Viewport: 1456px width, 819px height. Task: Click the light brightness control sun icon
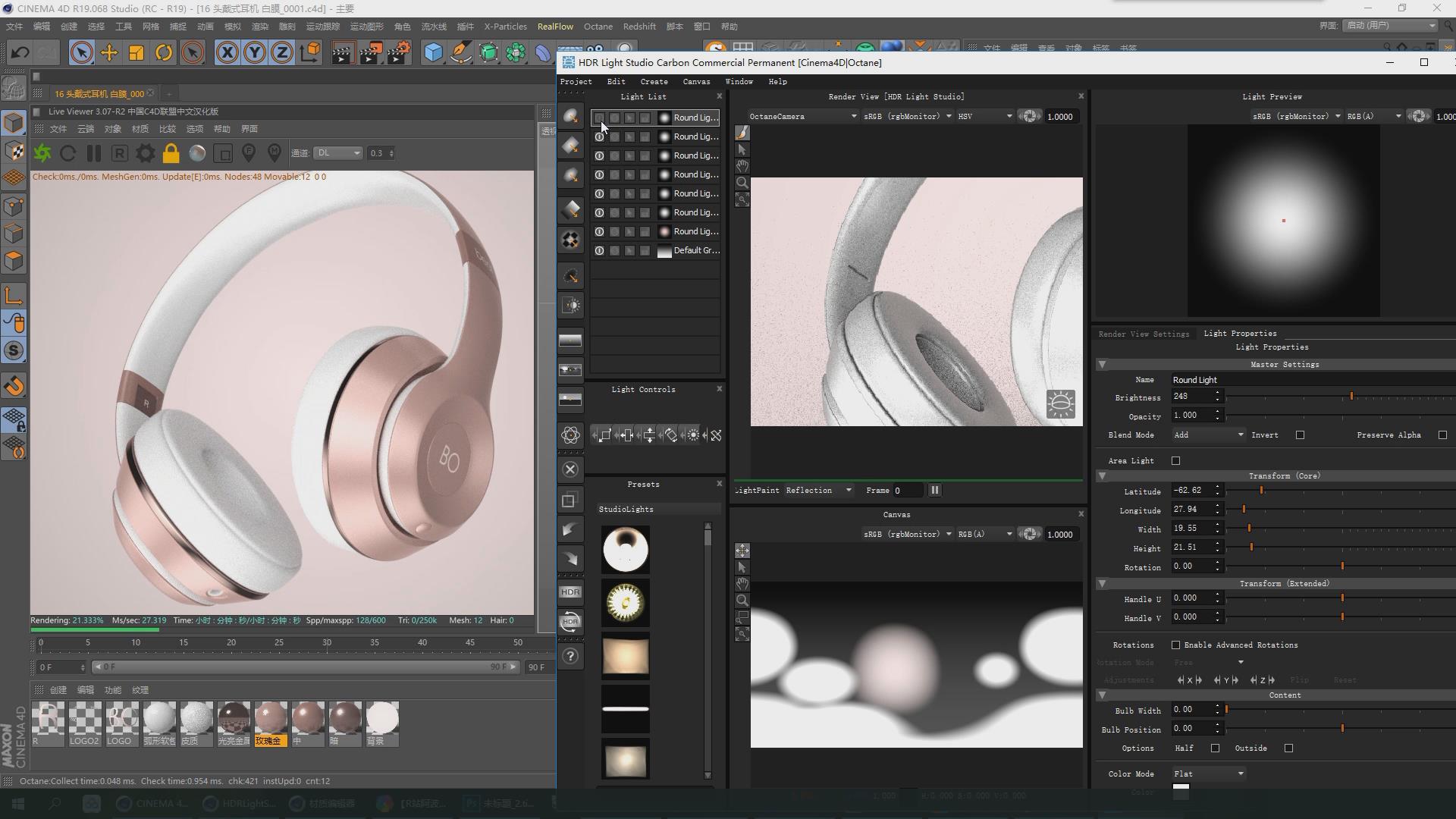point(693,435)
